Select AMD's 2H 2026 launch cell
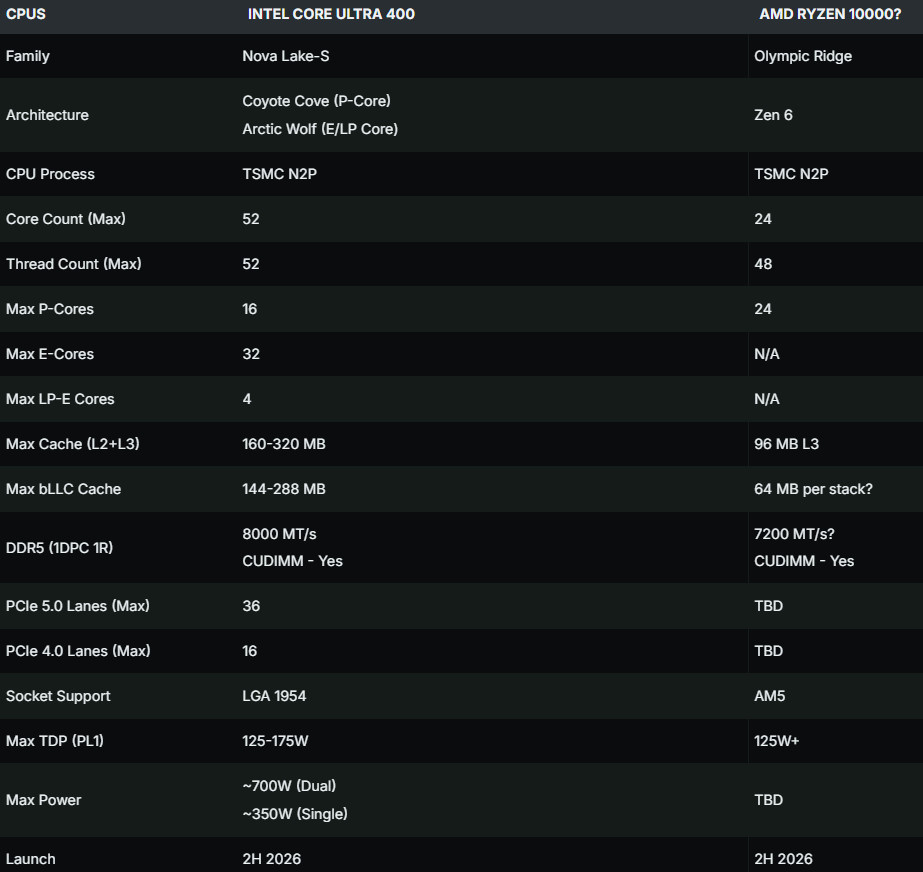This screenshot has height=872, width=923. (x=783, y=858)
